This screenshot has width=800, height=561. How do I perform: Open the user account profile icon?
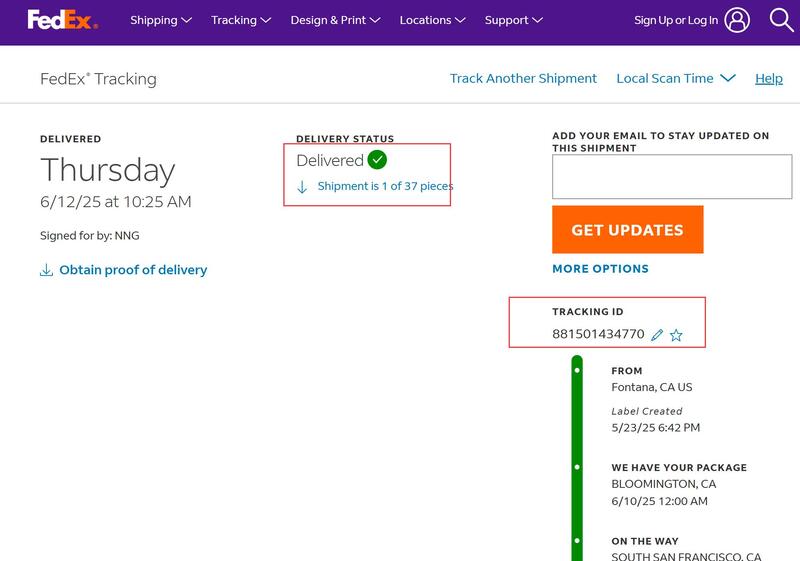tap(737, 20)
